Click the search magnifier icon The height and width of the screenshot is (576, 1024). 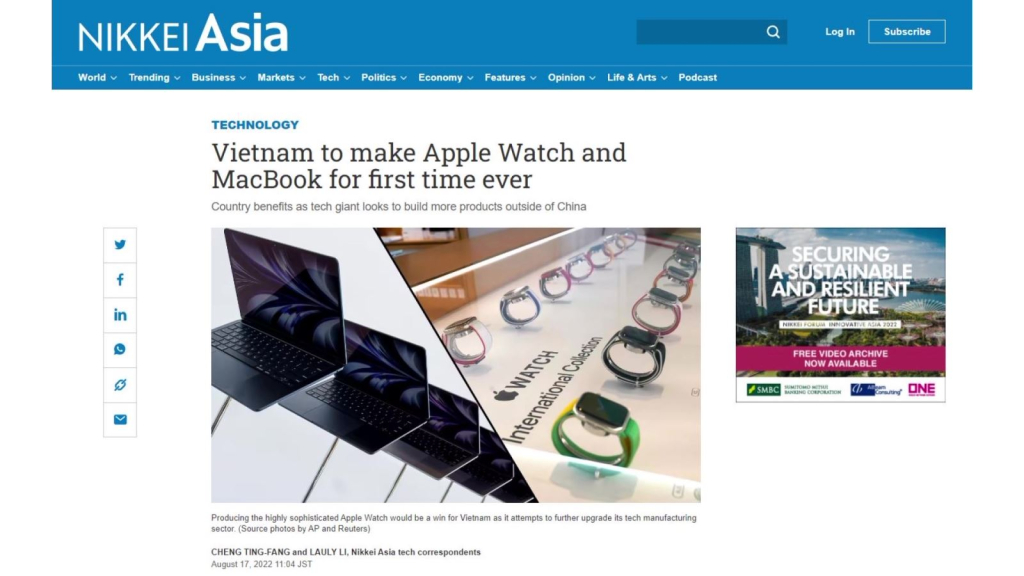point(773,32)
